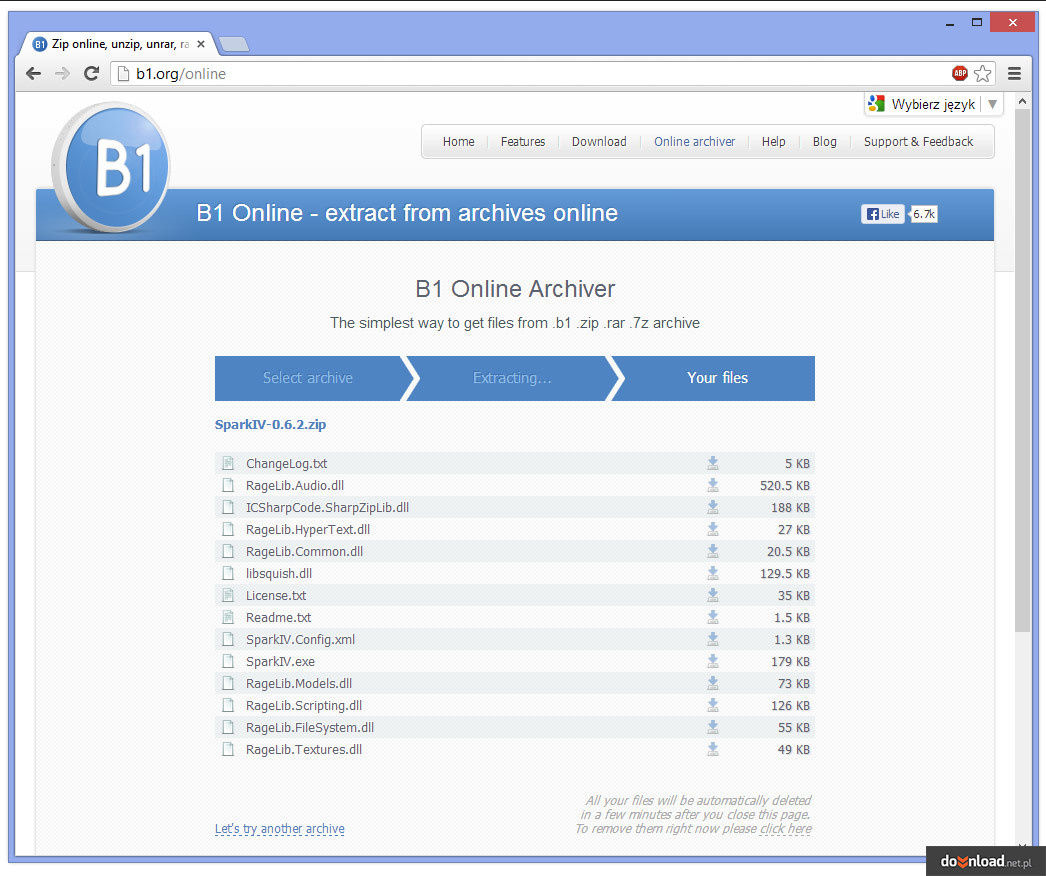This screenshot has height=876, width=1046.
Task: Open the Adblock Plus ABP icon
Action: pos(959,73)
